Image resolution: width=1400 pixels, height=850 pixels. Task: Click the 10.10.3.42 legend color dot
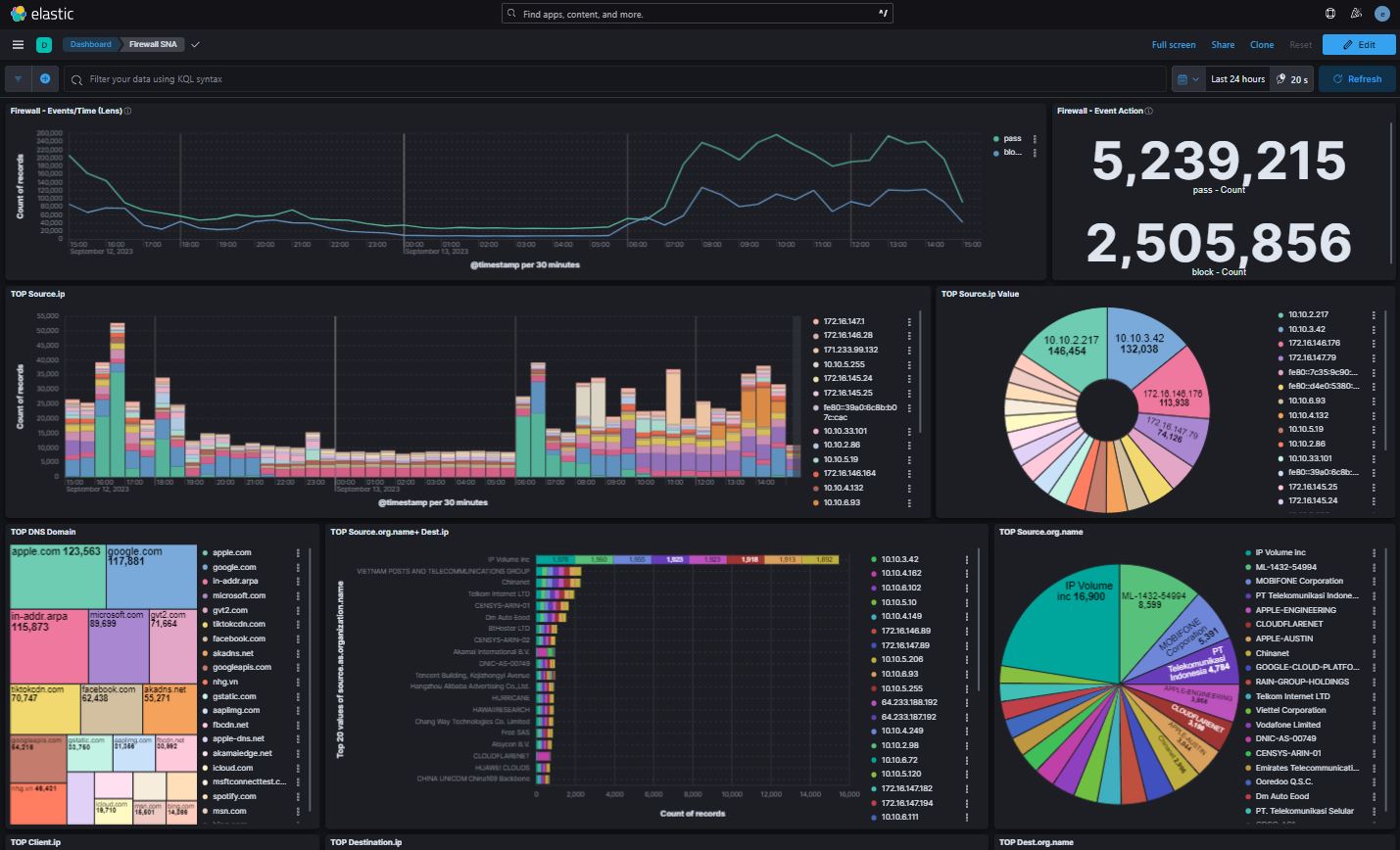coord(1280,330)
